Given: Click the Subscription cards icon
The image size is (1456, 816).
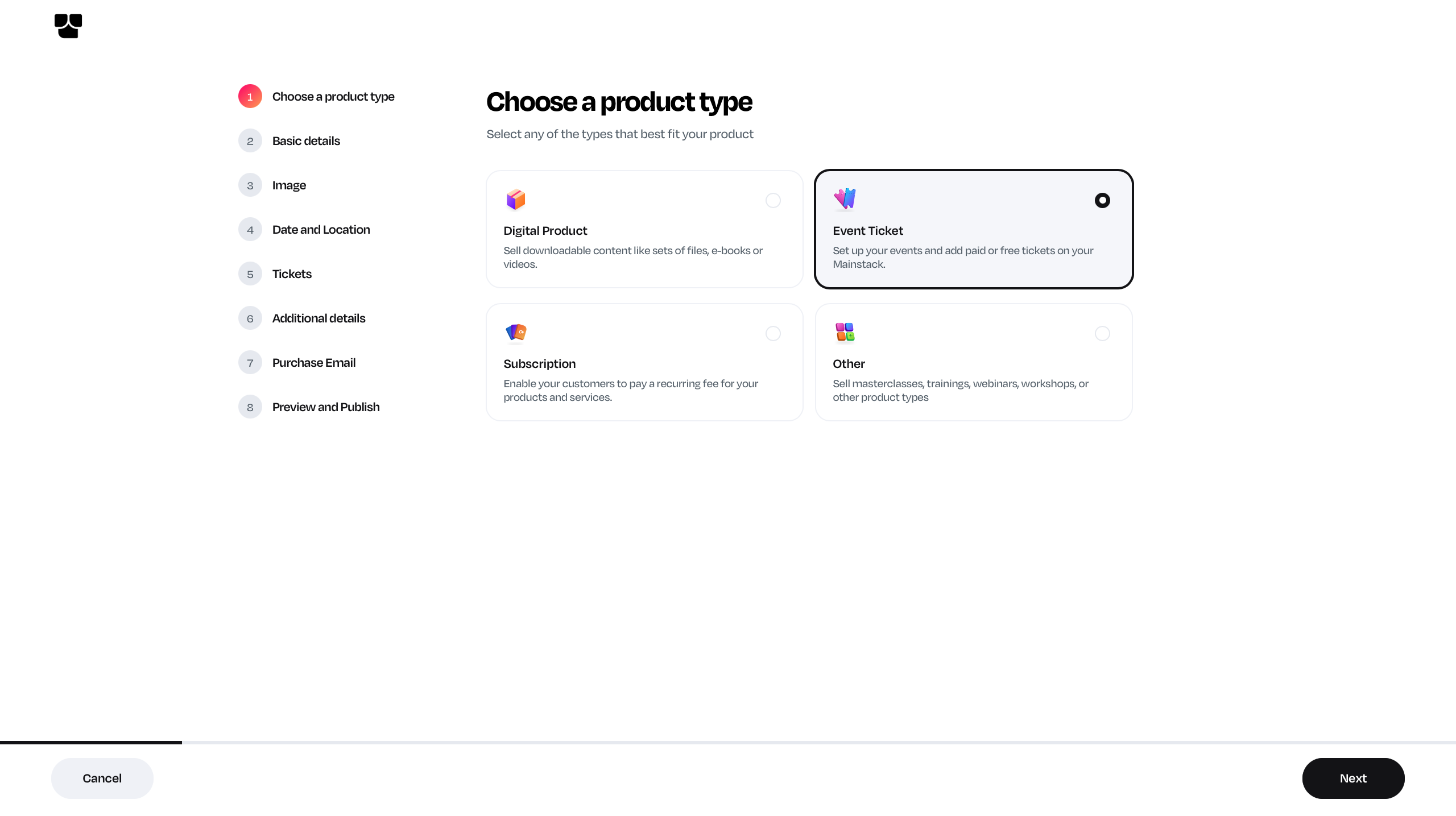Looking at the screenshot, I should coord(516,333).
